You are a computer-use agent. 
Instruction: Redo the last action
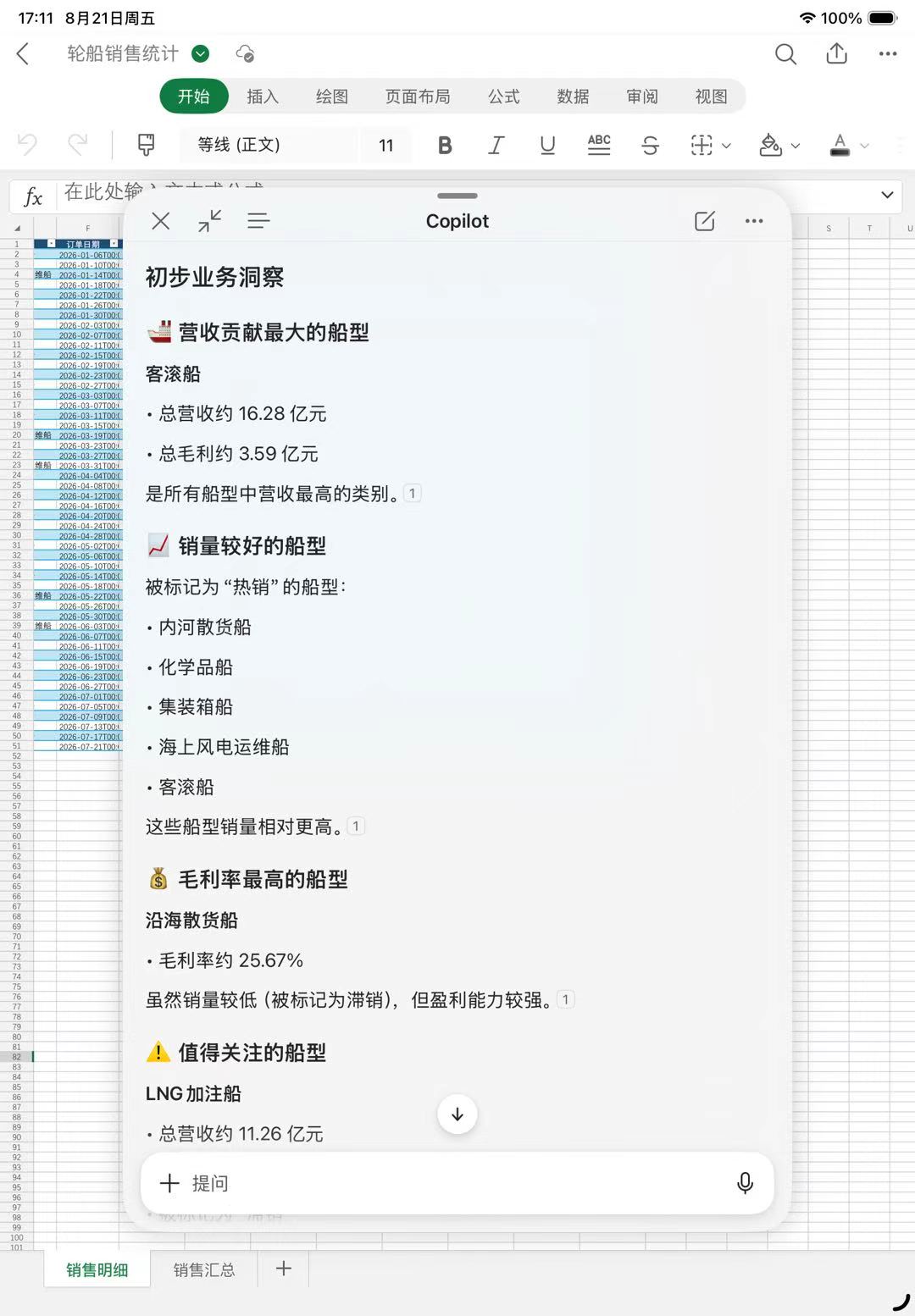pos(77,145)
